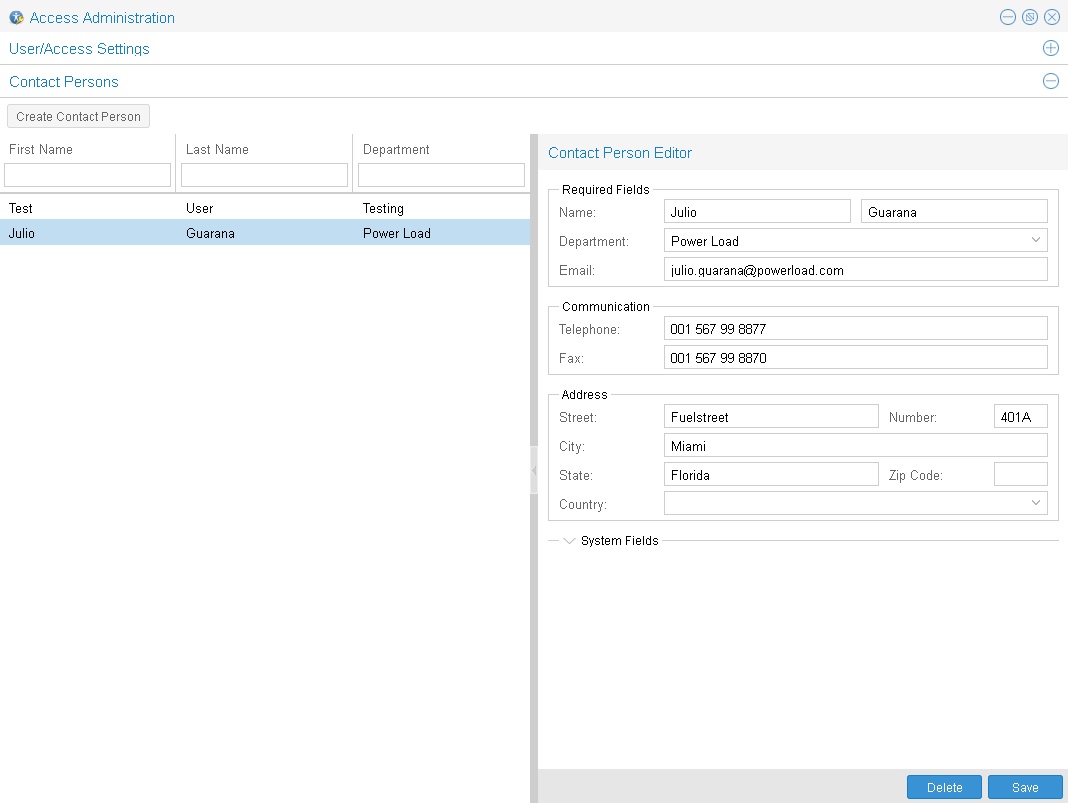Click the empty Zip Code field

click(1020, 474)
